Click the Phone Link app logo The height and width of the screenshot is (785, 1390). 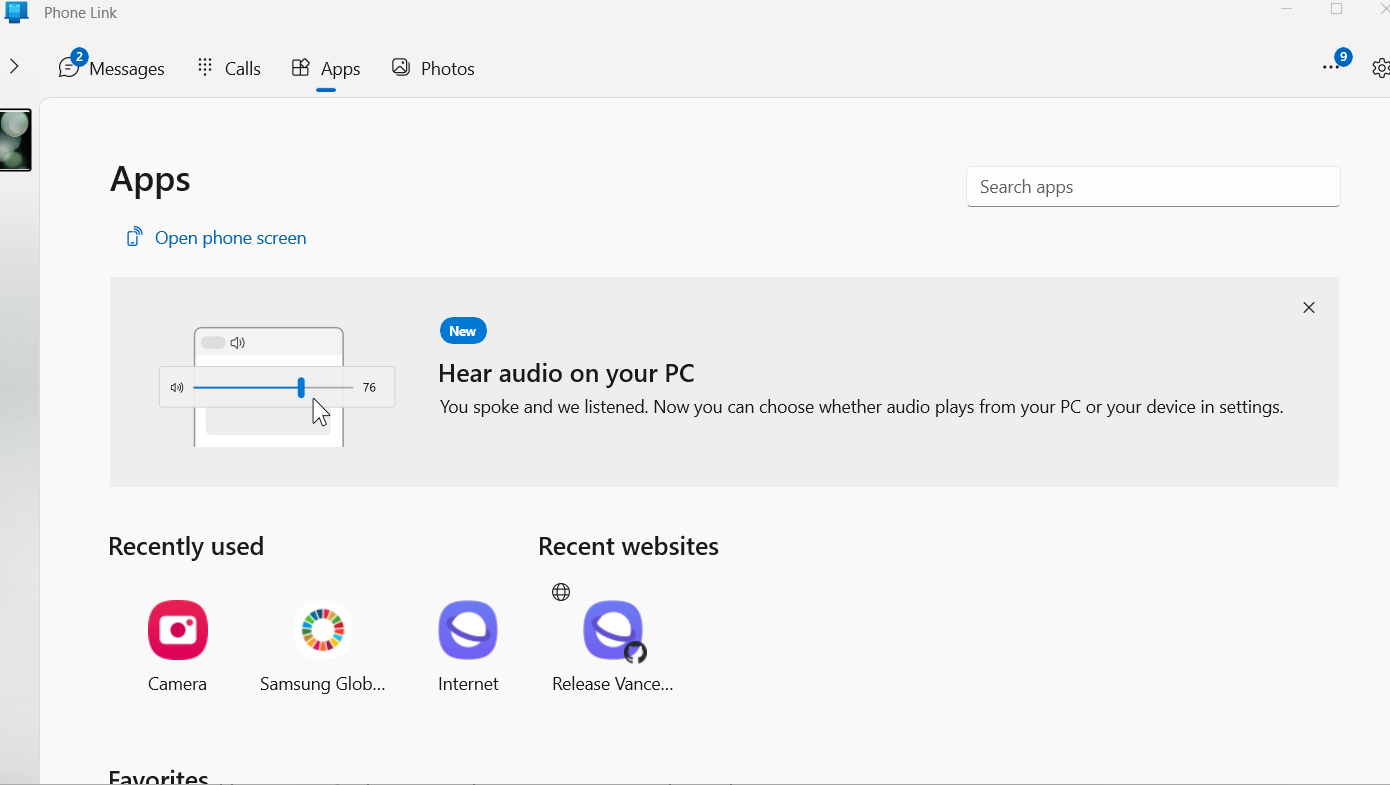(17, 12)
